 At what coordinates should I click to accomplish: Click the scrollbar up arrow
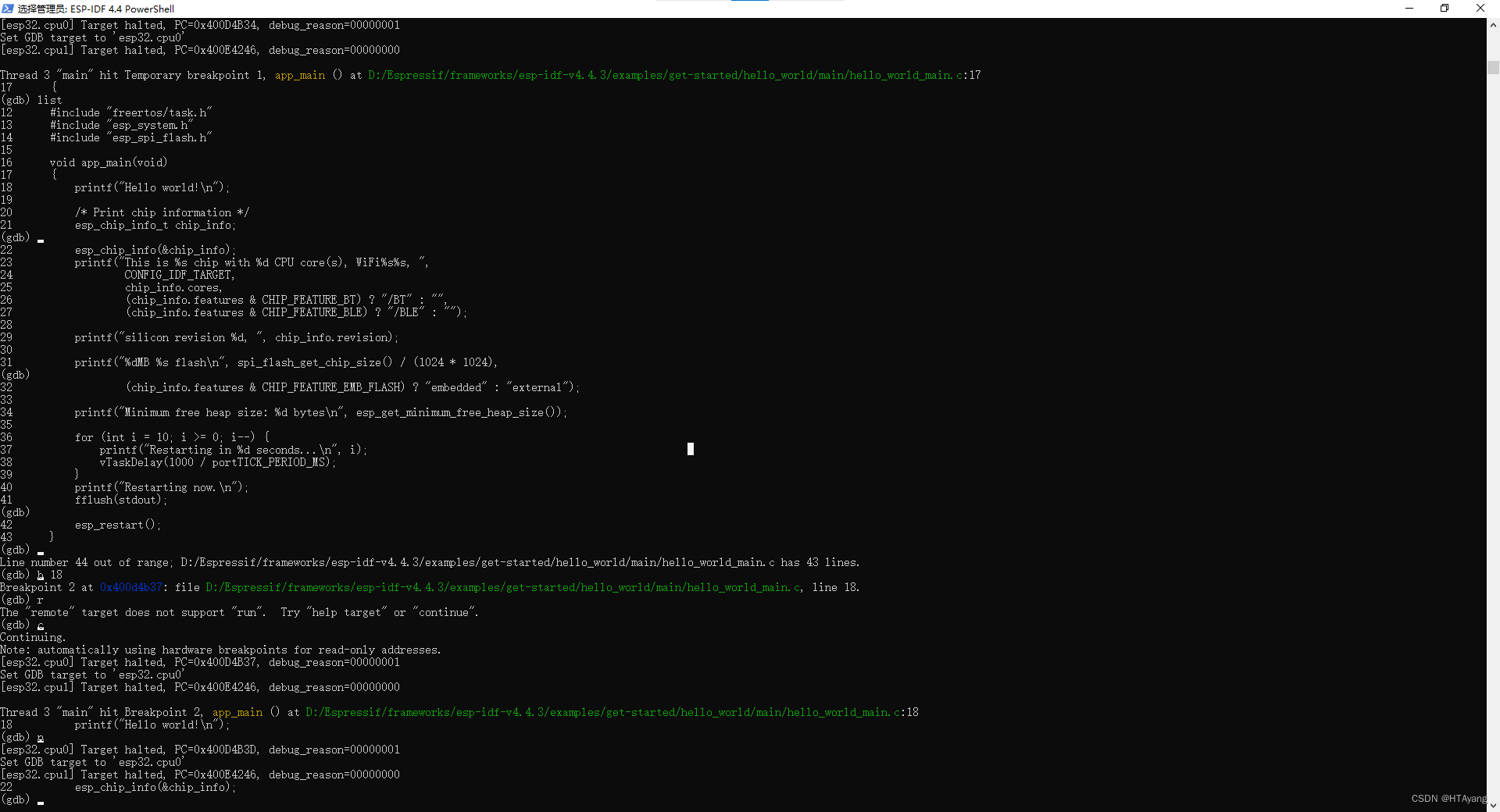1493,25
